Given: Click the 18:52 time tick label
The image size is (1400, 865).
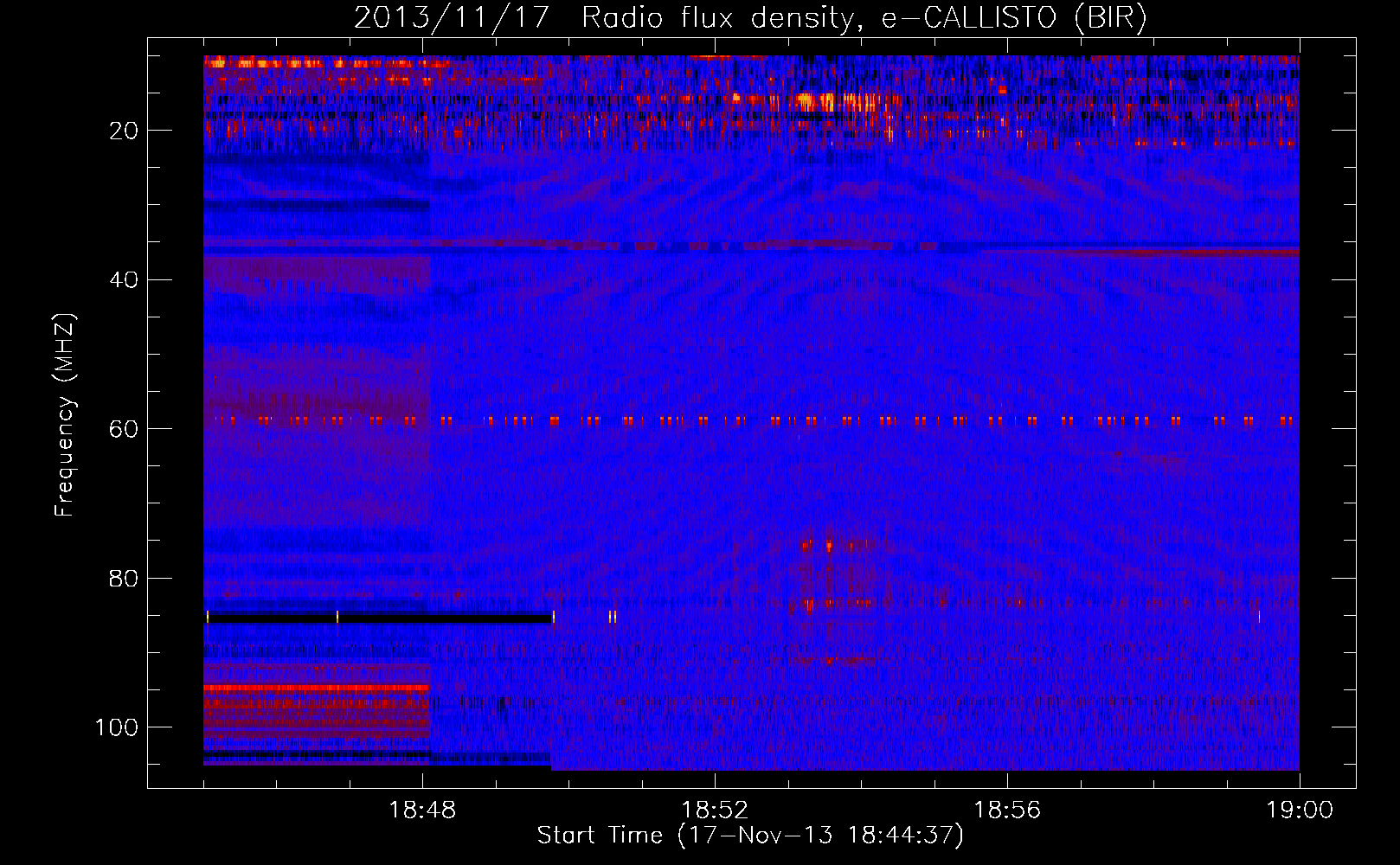Looking at the screenshot, I should [715, 811].
